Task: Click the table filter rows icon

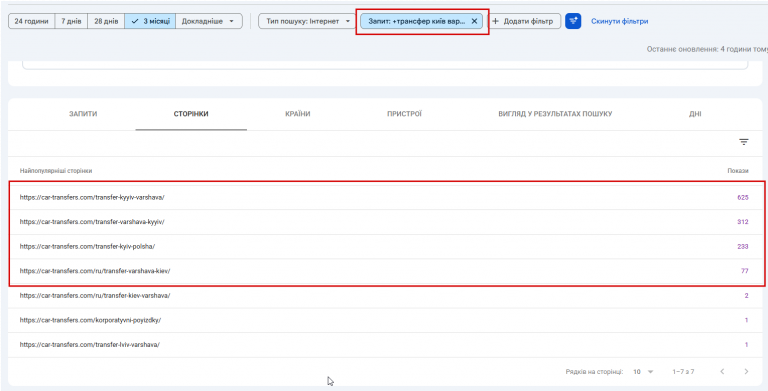Action: (744, 142)
